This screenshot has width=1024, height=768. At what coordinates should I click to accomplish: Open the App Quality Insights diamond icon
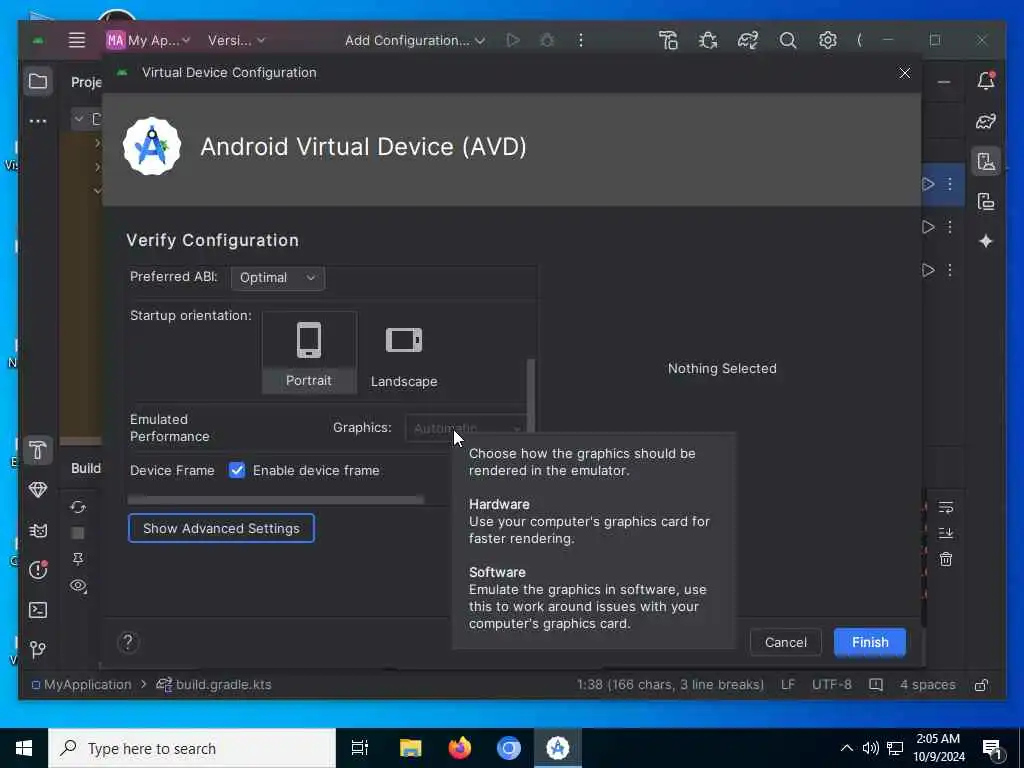click(38, 490)
